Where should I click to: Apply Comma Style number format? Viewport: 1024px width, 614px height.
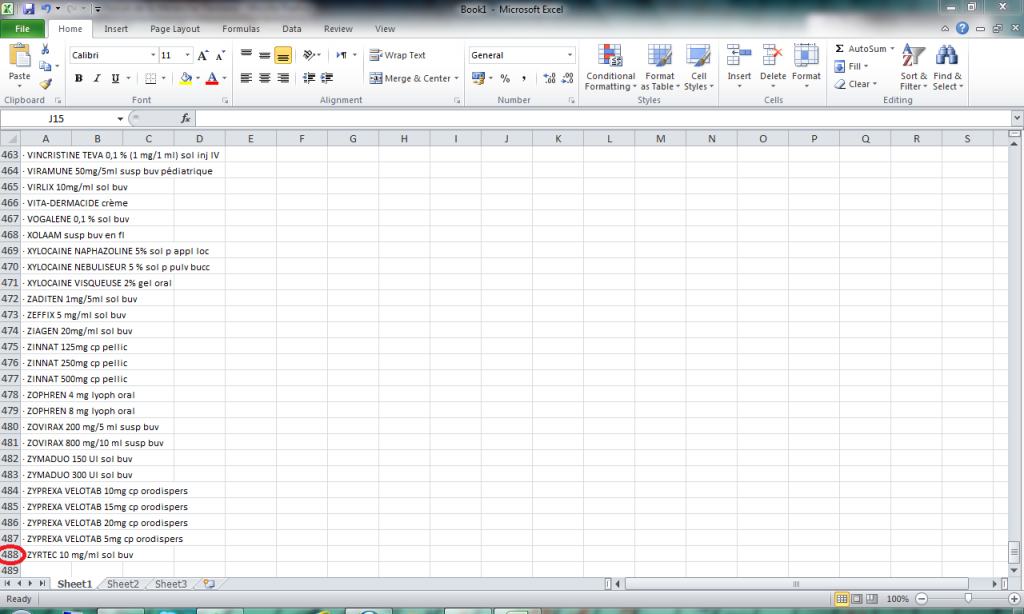coord(523,78)
